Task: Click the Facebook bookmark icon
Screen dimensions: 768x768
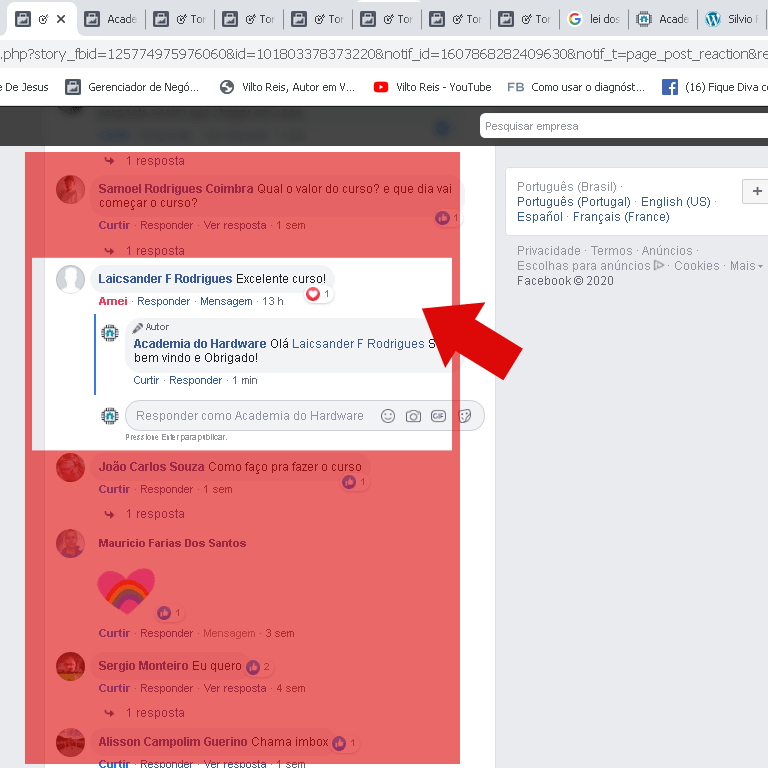Action: click(670, 87)
